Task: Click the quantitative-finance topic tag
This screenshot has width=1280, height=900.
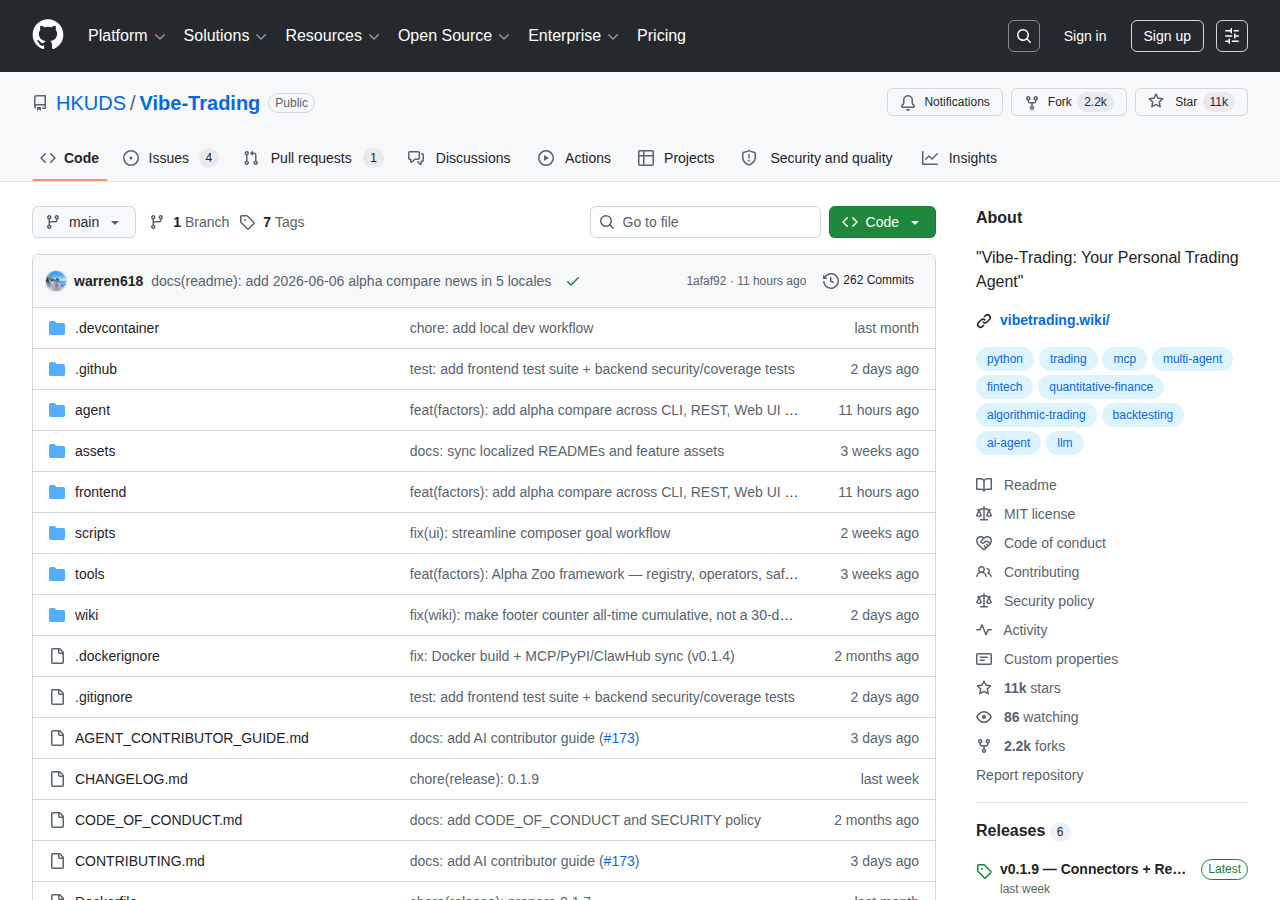Action: click(1101, 387)
